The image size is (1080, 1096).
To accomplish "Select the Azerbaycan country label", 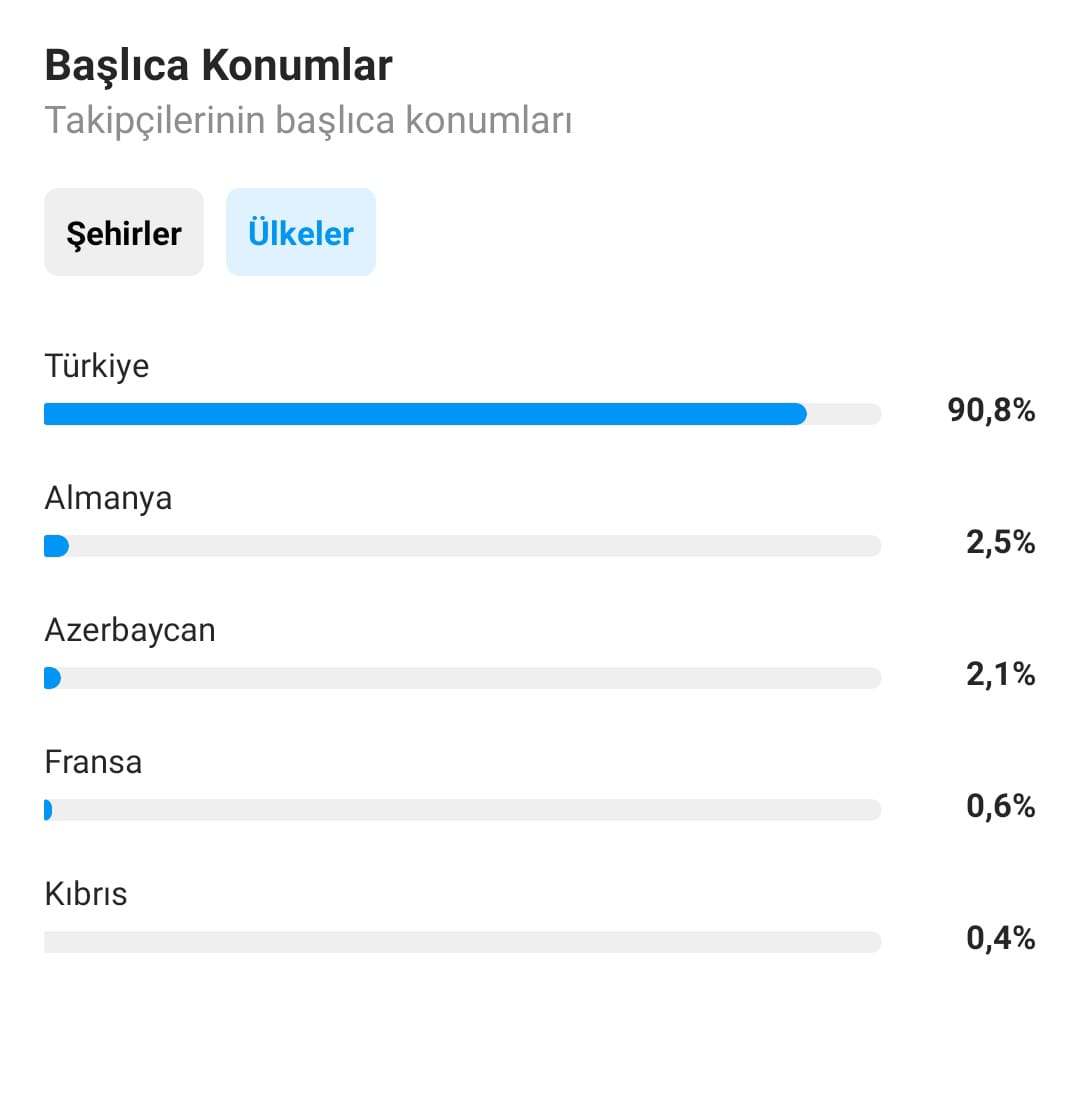I will point(130,630).
